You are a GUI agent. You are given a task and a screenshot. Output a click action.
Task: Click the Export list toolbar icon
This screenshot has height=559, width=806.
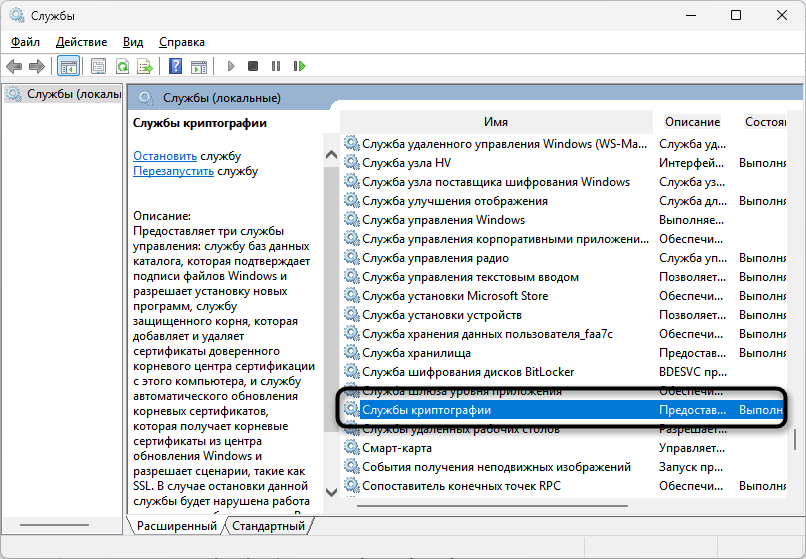pos(145,66)
